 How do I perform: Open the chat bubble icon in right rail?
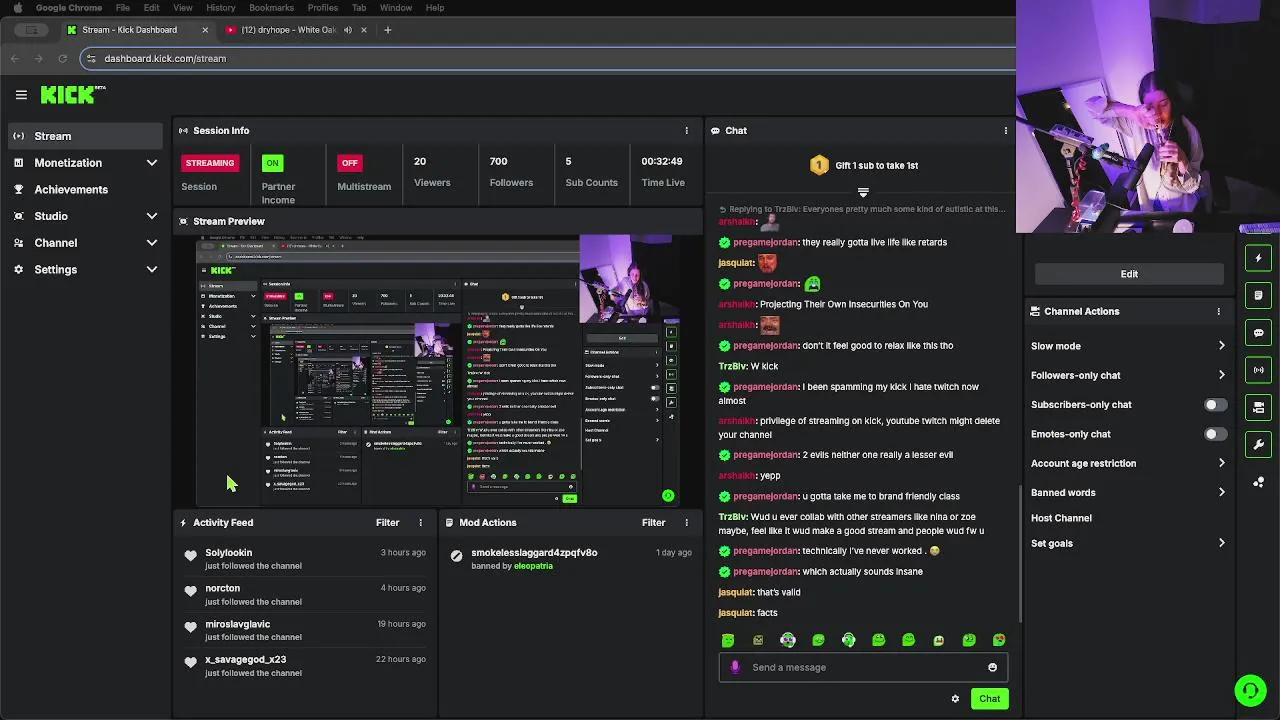click(x=1259, y=333)
